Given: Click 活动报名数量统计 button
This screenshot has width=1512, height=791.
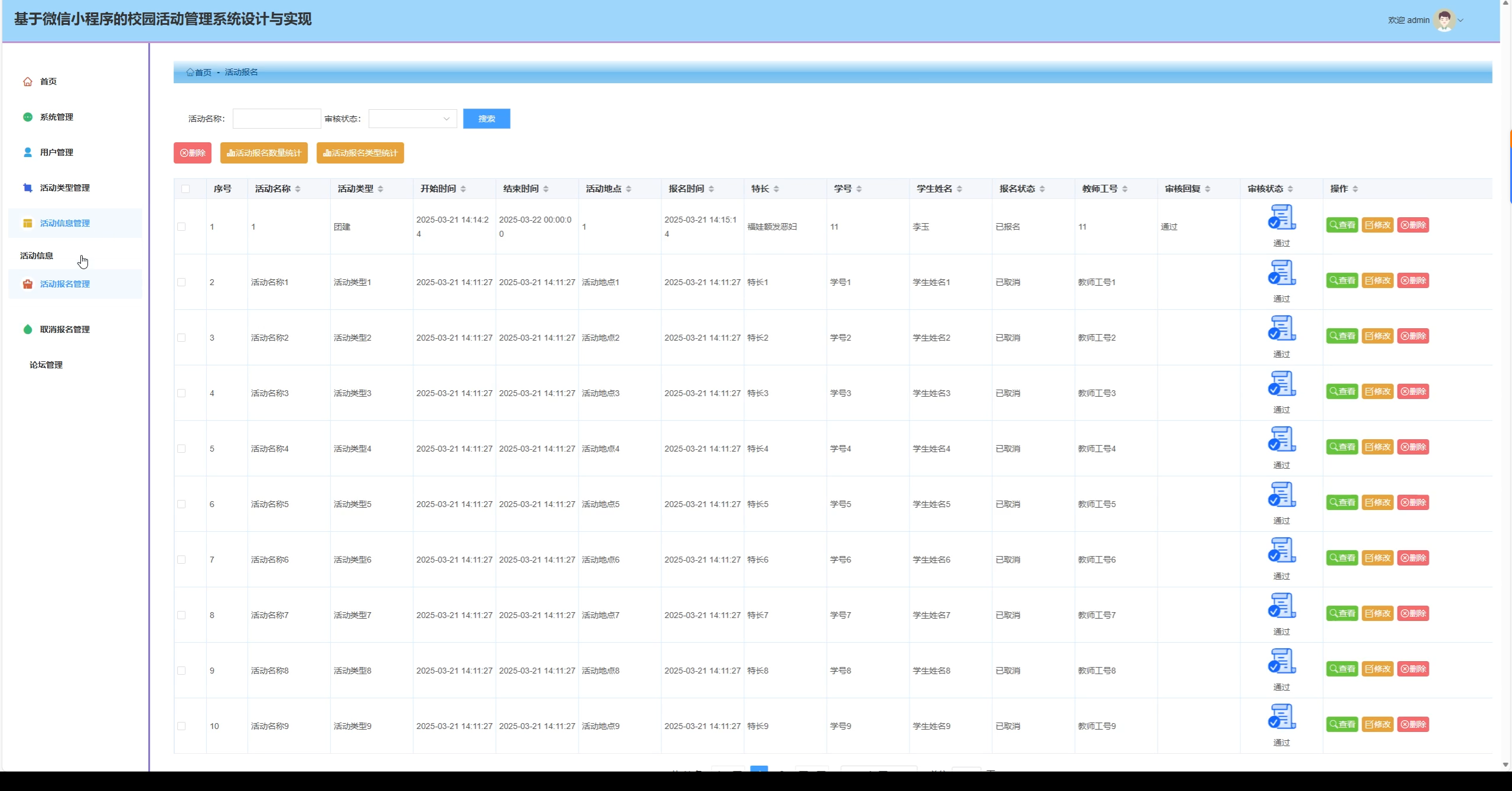Looking at the screenshot, I should point(263,153).
